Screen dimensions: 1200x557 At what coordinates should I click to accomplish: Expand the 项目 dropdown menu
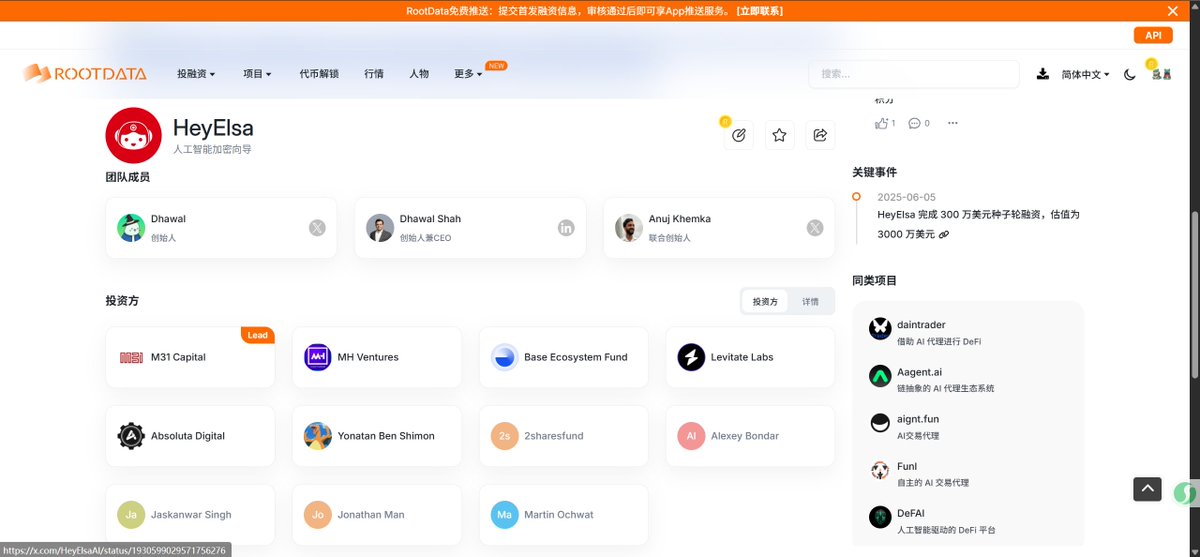pyautogui.click(x=257, y=74)
